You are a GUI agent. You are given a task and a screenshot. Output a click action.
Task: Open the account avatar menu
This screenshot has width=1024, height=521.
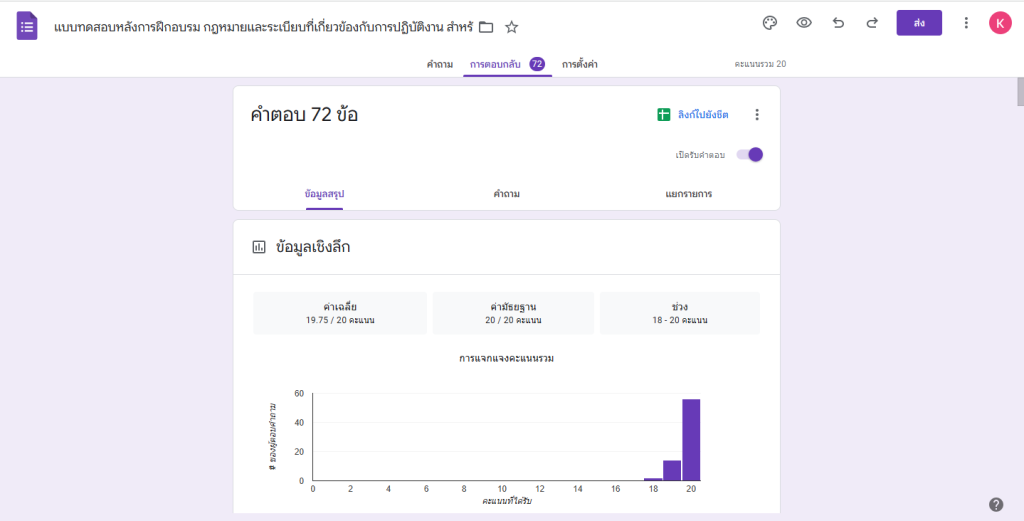pyautogui.click(x=1000, y=23)
